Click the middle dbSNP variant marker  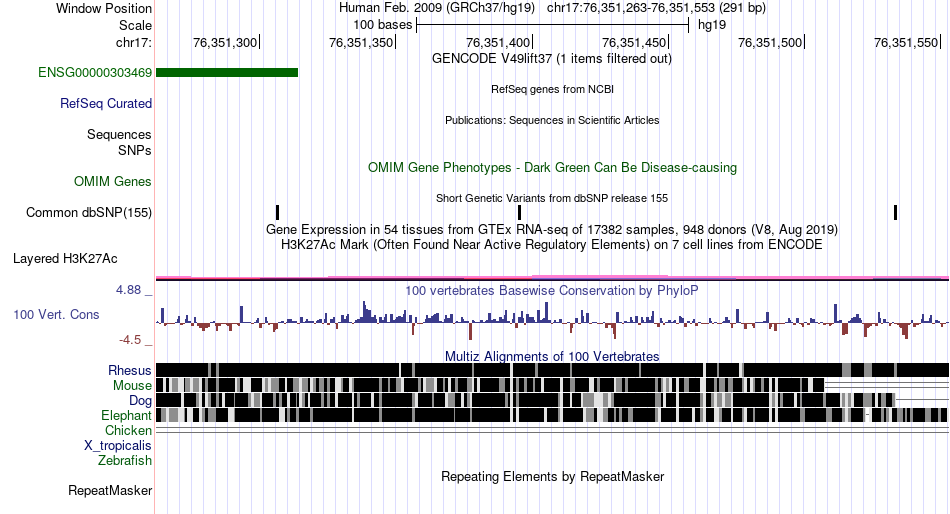point(519,212)
